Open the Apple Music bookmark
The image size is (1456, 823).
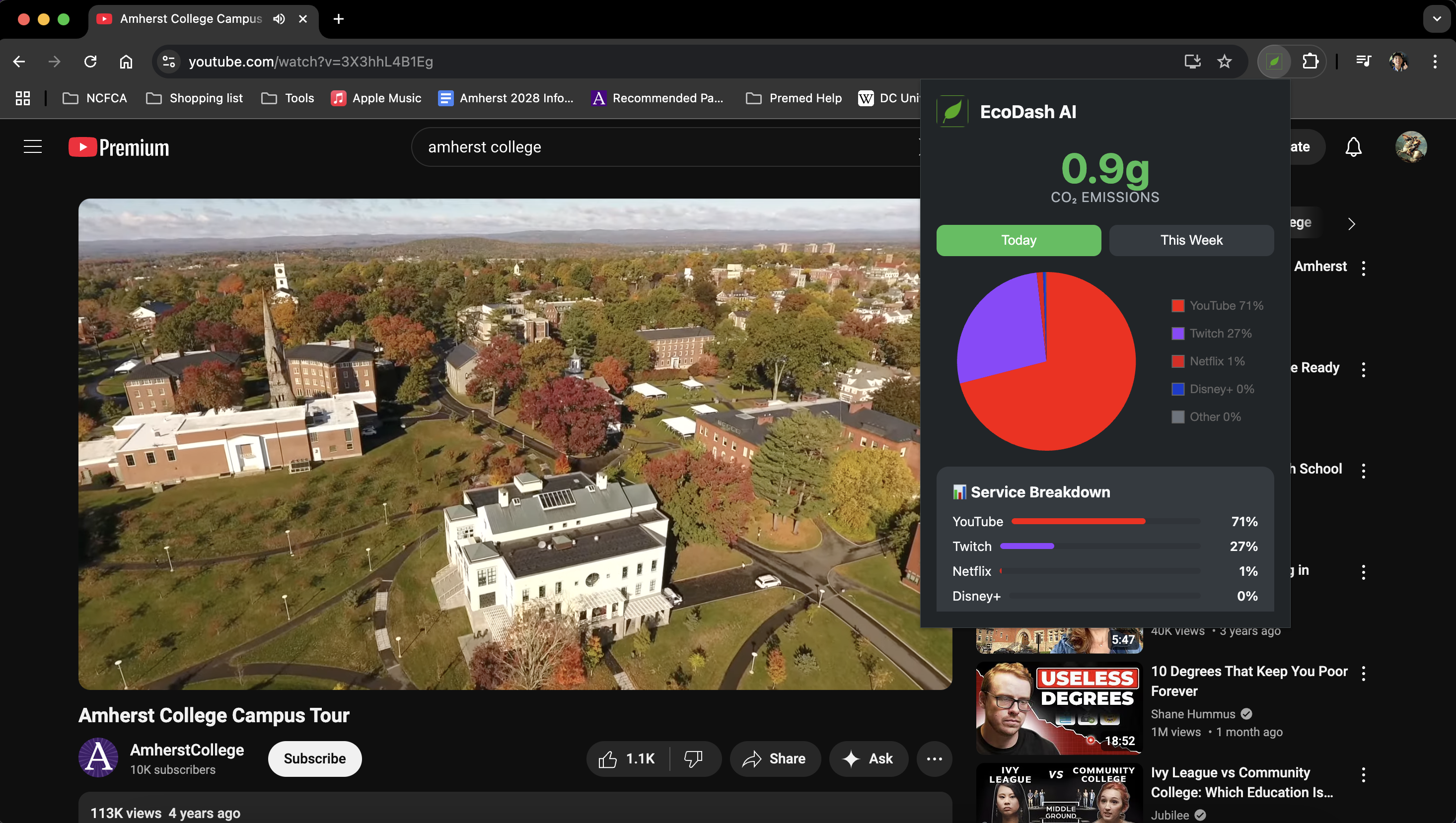click(376, 98)
